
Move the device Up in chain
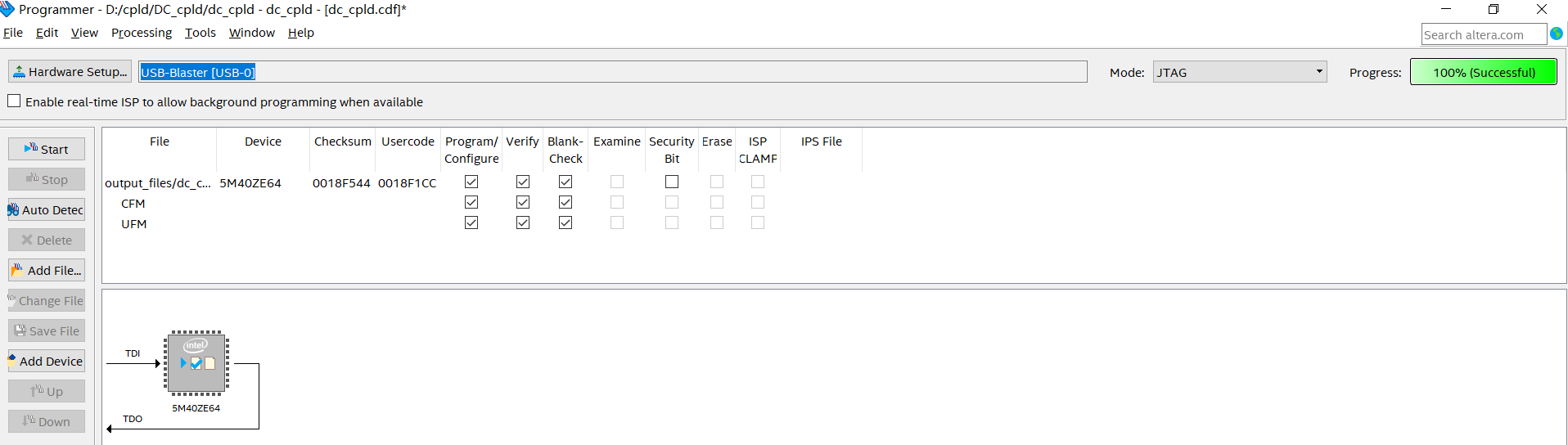(47, 391)
